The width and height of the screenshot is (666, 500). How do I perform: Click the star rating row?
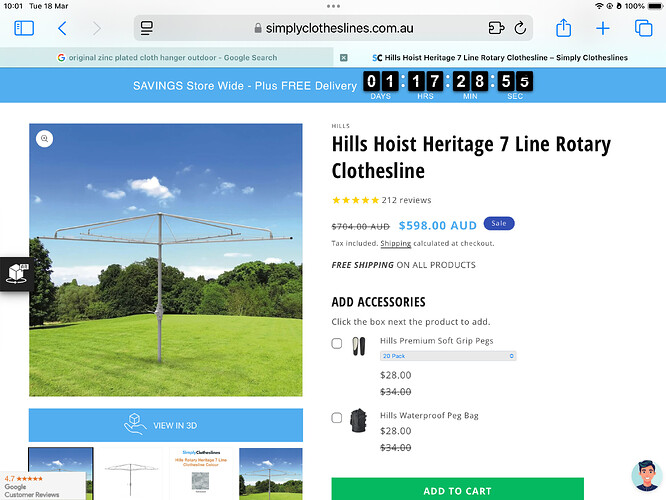pos(356,200)
